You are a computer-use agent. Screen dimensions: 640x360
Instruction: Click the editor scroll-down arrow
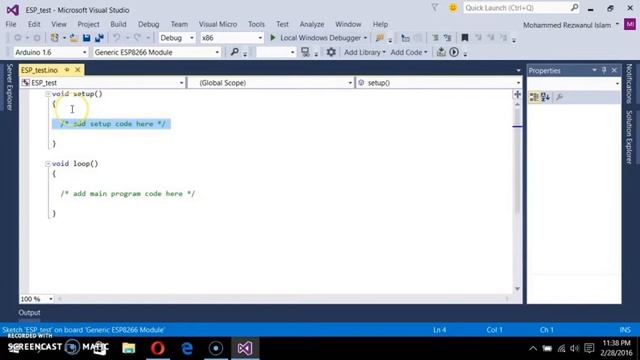[x=517, y=289]
